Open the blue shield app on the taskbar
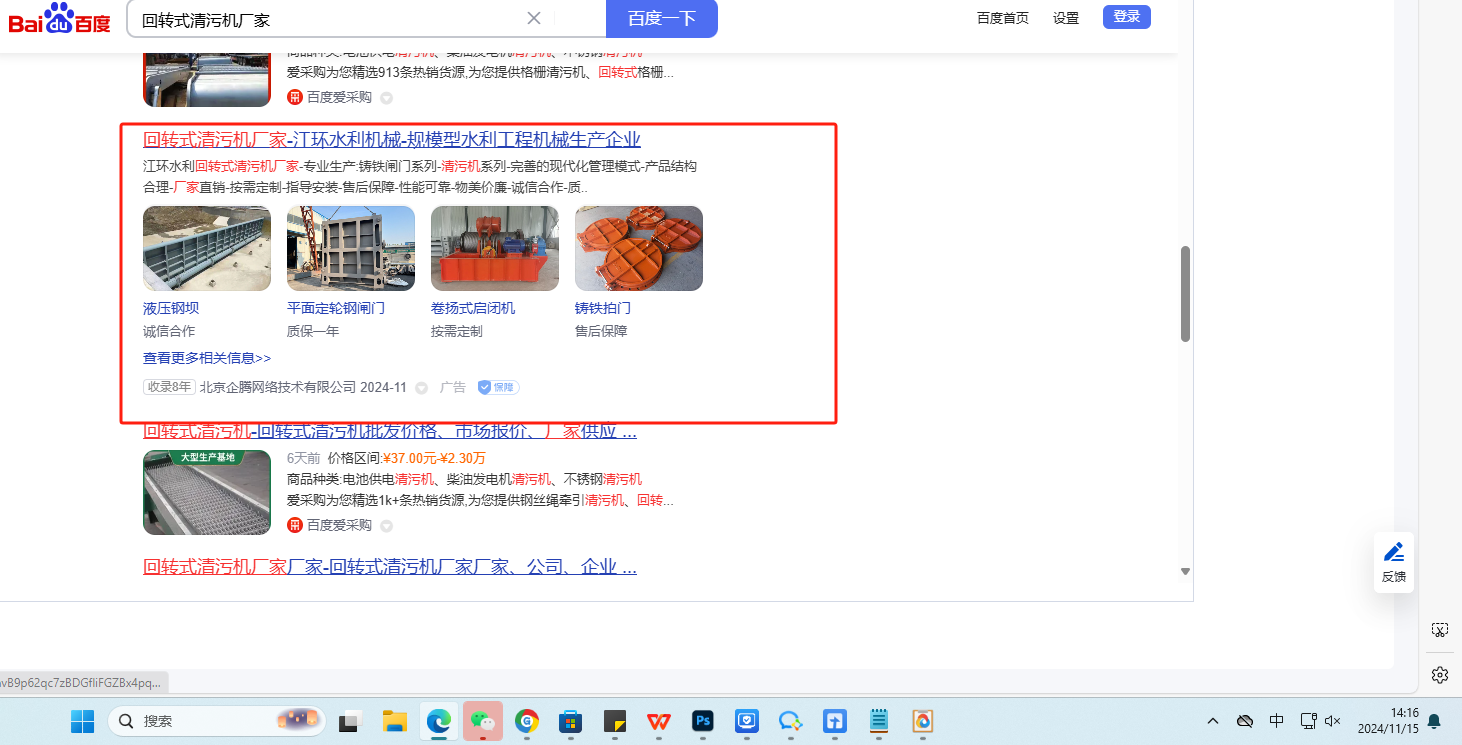Screen dimensions: 1462x745 click(747, 721)
